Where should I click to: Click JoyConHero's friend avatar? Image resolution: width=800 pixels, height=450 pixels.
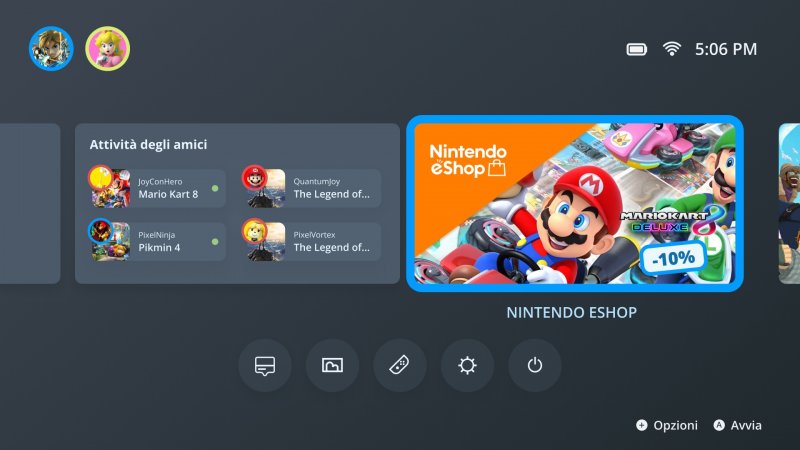point(101,177)
